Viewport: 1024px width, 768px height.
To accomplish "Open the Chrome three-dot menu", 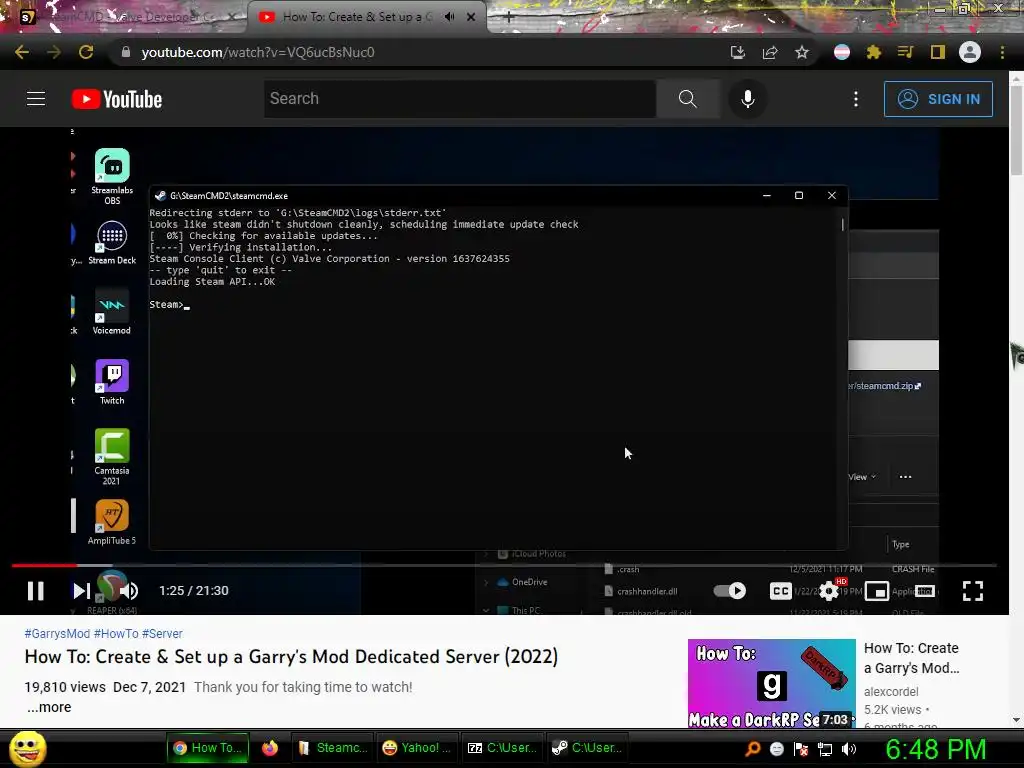I will click(1002, 52).
